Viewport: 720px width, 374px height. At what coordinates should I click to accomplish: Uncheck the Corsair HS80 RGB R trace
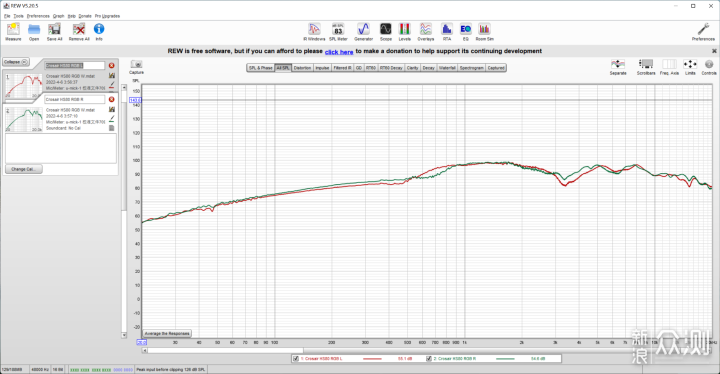click(x=429, y=358)
